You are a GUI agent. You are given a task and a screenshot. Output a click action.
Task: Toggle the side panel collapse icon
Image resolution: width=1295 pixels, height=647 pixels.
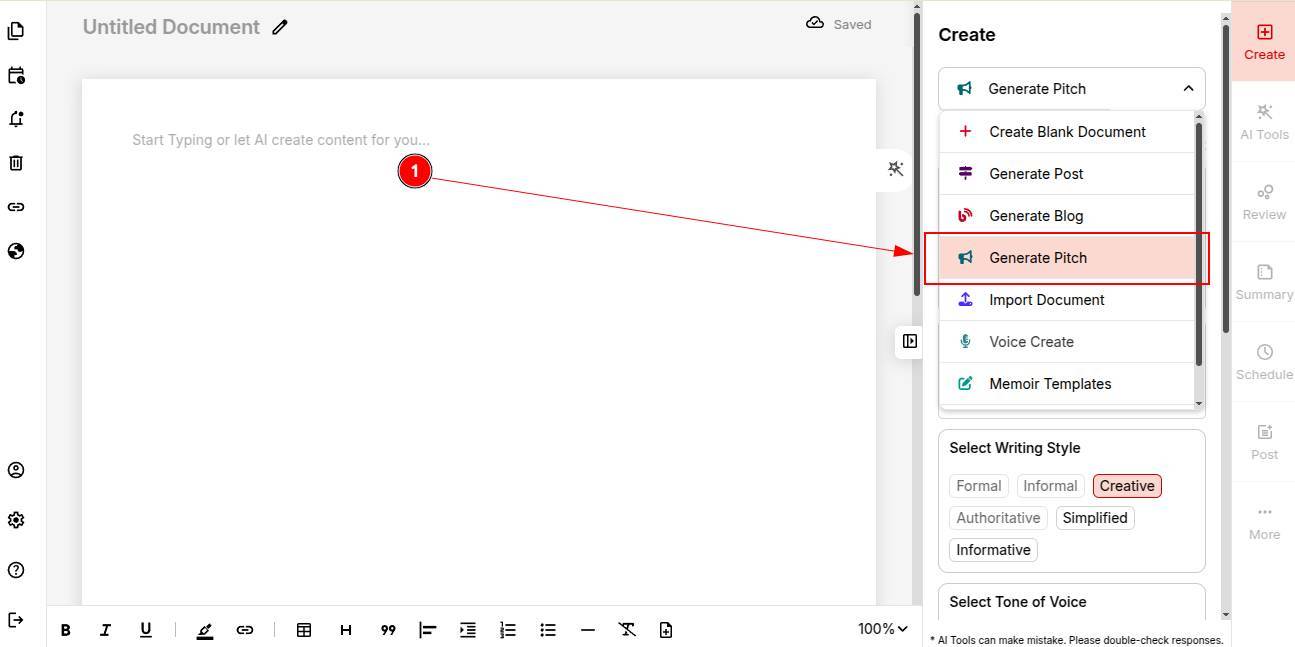(x=909, y=341)
